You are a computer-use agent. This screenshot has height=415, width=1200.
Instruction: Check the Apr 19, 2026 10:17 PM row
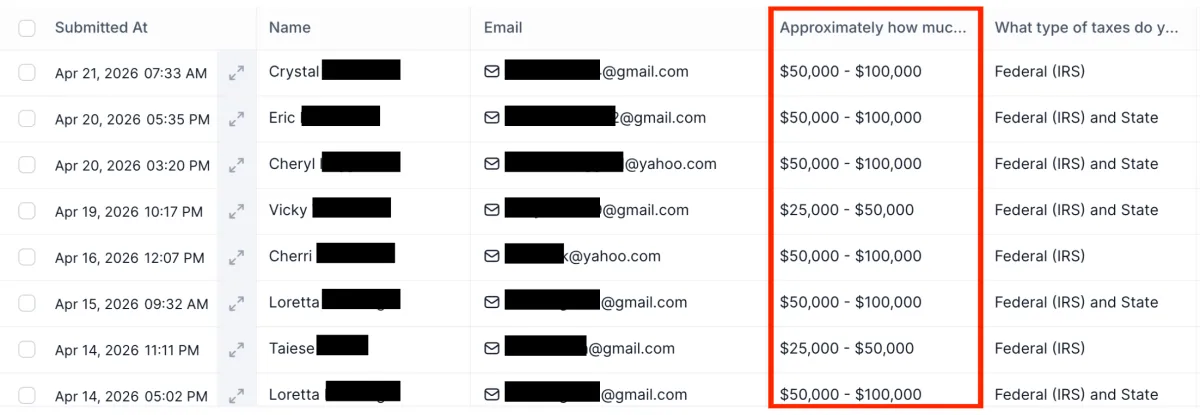(x=27, y=211)
